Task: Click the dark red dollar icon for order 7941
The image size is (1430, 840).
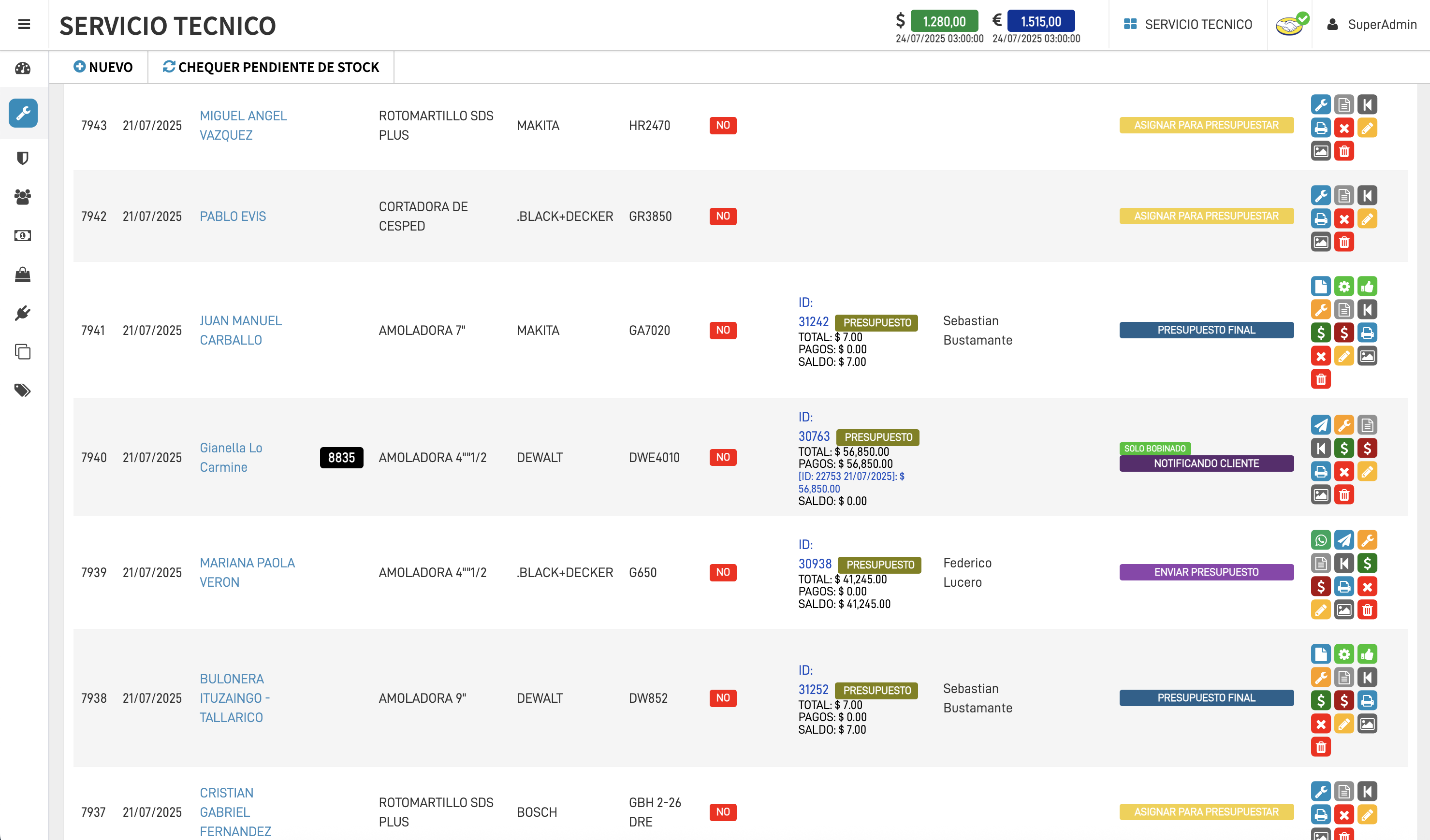Action: click(1344, 333)
